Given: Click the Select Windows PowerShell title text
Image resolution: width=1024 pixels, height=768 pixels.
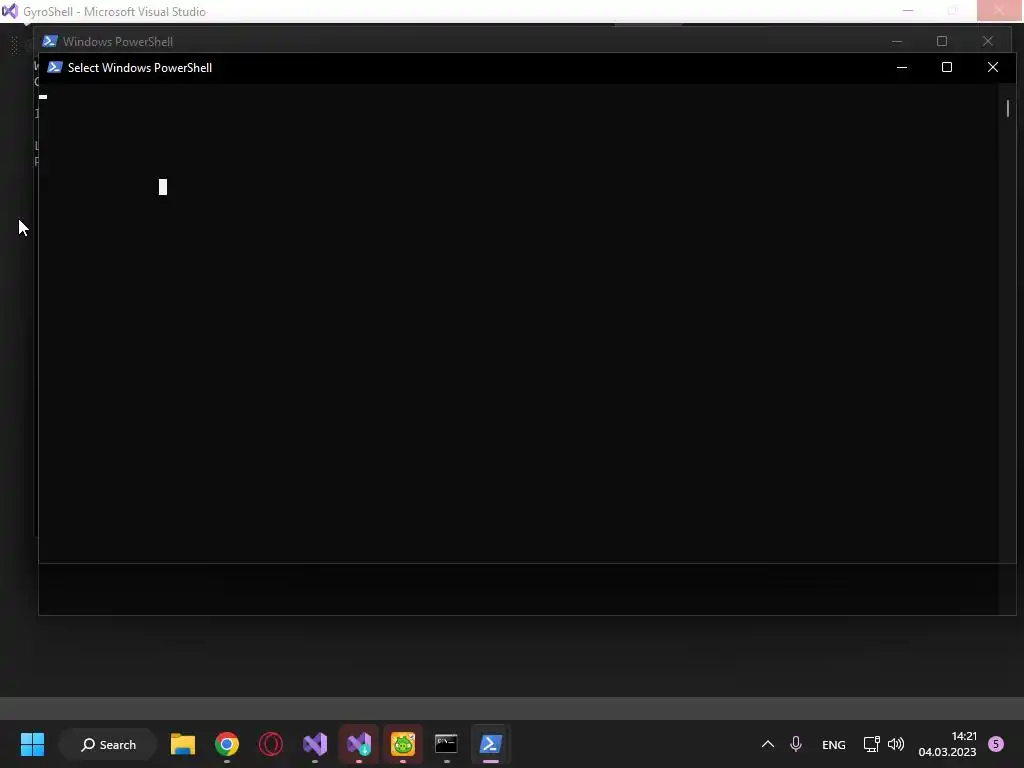Looking at the screenshot, I should tap(140, 68).
